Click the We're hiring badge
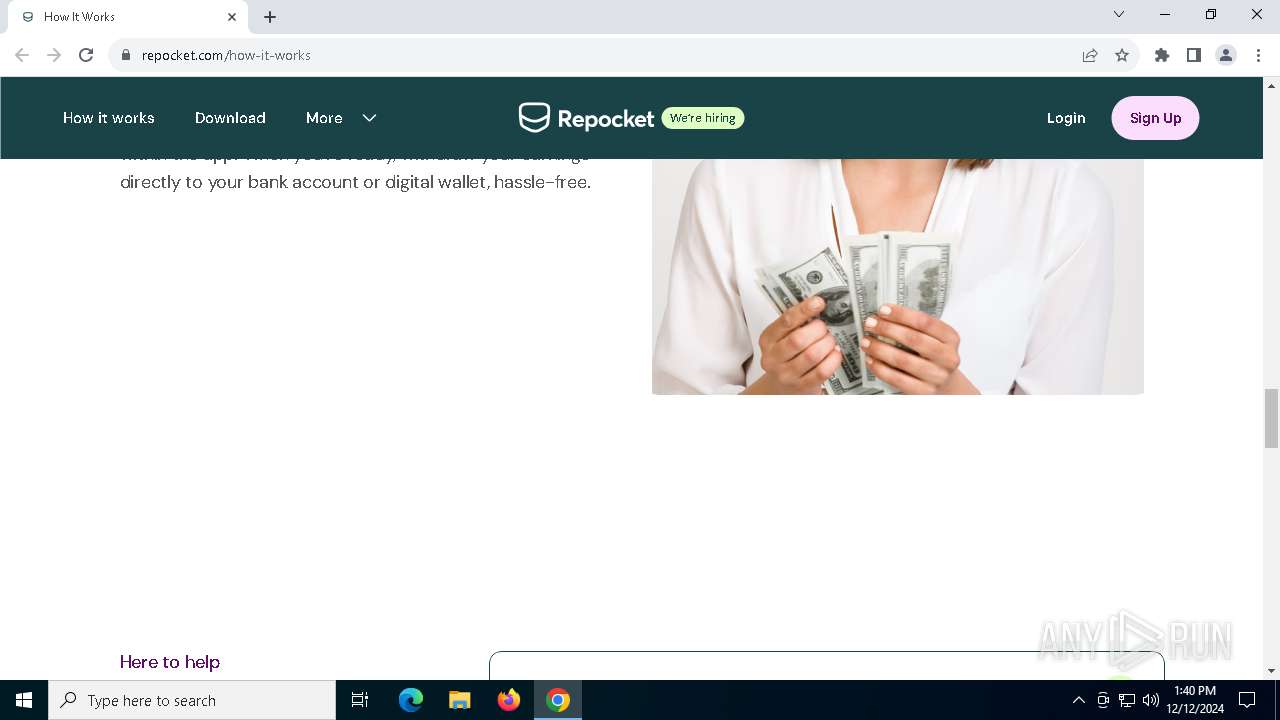The width and height of the screenshot is (1280, 720). [703, 118]
